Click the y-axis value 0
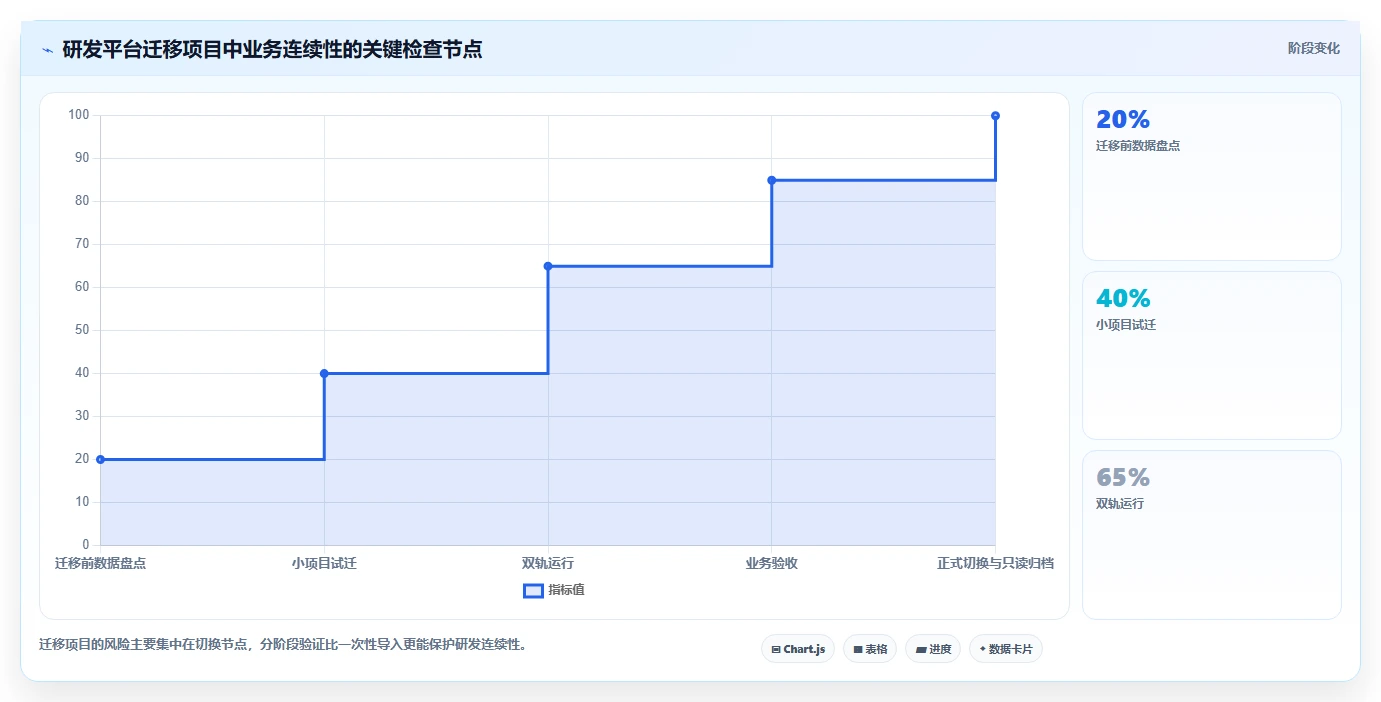 click(x=86, y=545)
